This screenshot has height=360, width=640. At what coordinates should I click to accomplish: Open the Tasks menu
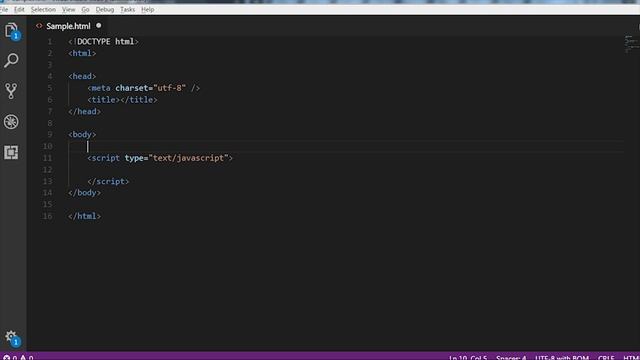coord(127,9)
